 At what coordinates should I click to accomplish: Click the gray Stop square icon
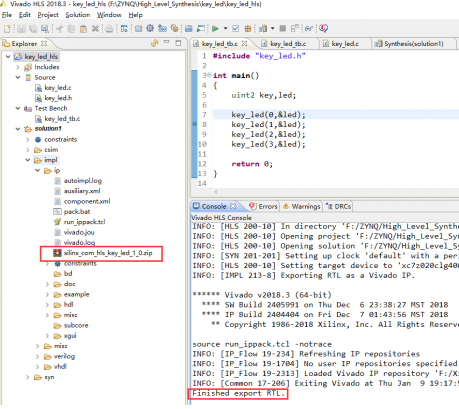coord(283,29)
